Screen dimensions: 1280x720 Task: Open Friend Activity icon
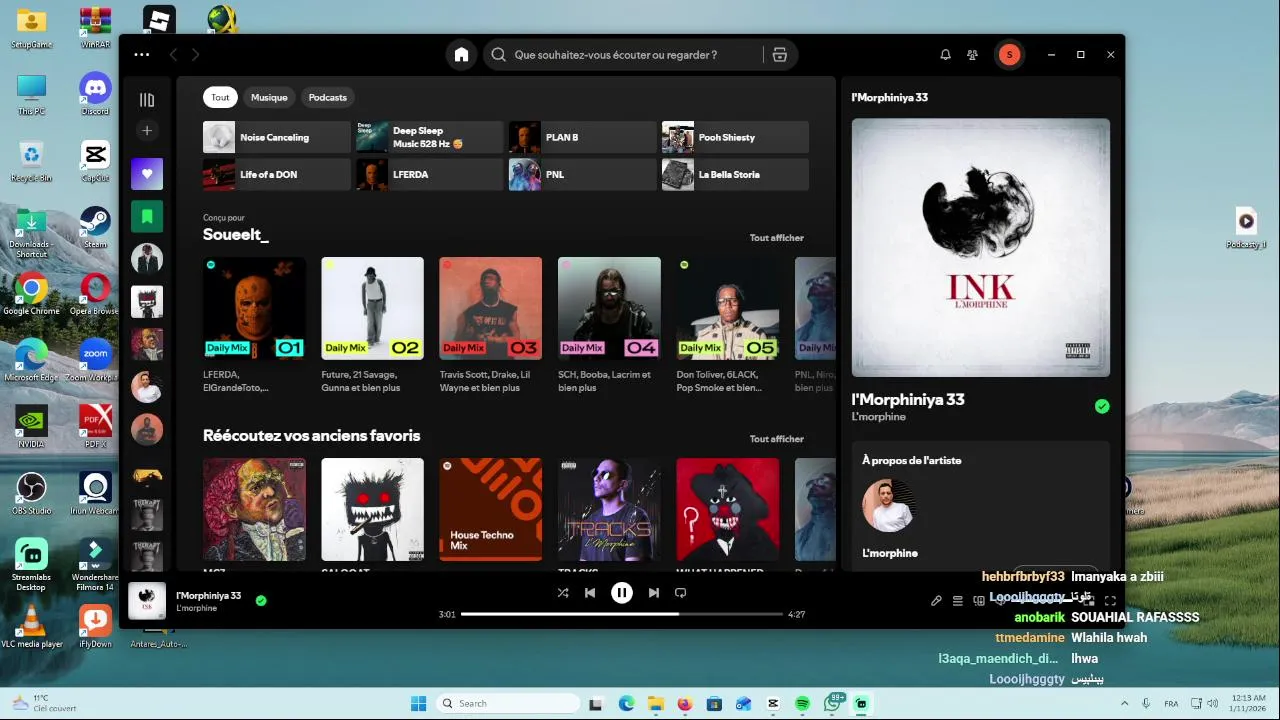(972, 55)
